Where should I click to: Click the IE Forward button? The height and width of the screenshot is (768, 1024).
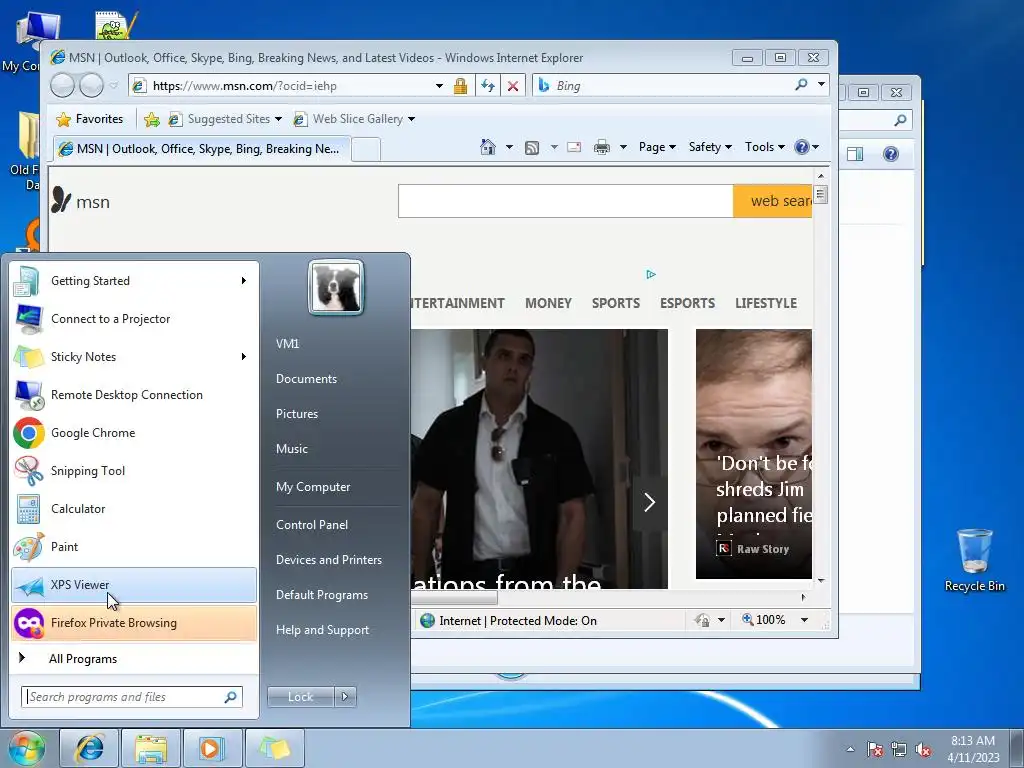coord(91,86)
